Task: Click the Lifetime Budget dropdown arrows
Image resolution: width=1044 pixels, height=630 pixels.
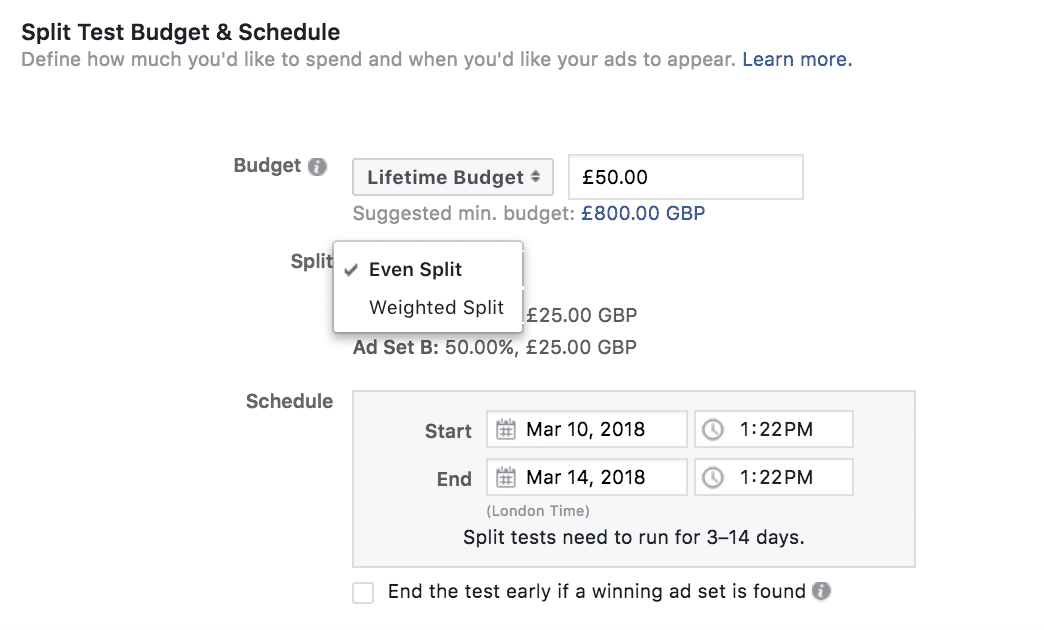Action: click(535, 177)
